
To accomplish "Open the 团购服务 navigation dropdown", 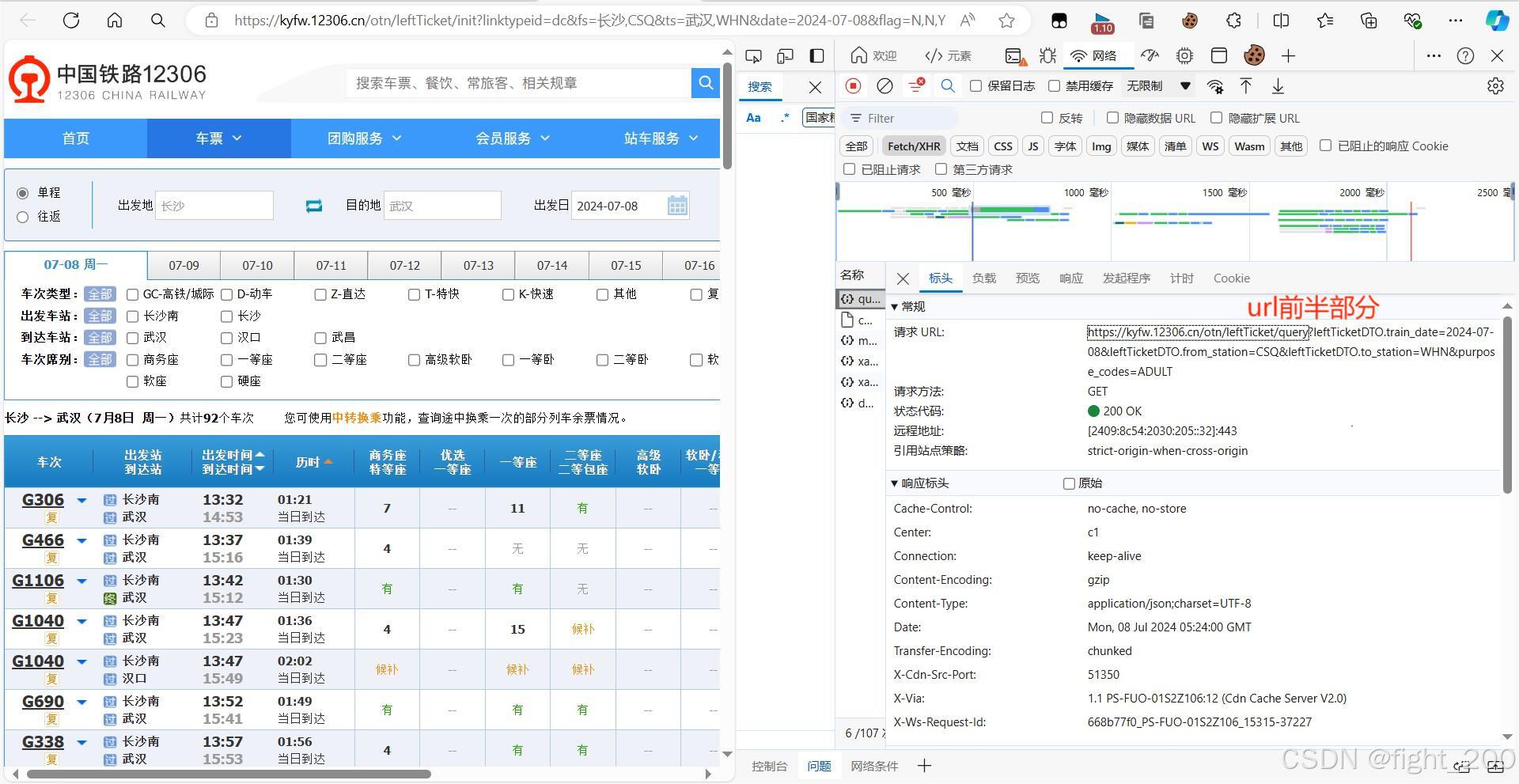I will [x=364, y=138].
